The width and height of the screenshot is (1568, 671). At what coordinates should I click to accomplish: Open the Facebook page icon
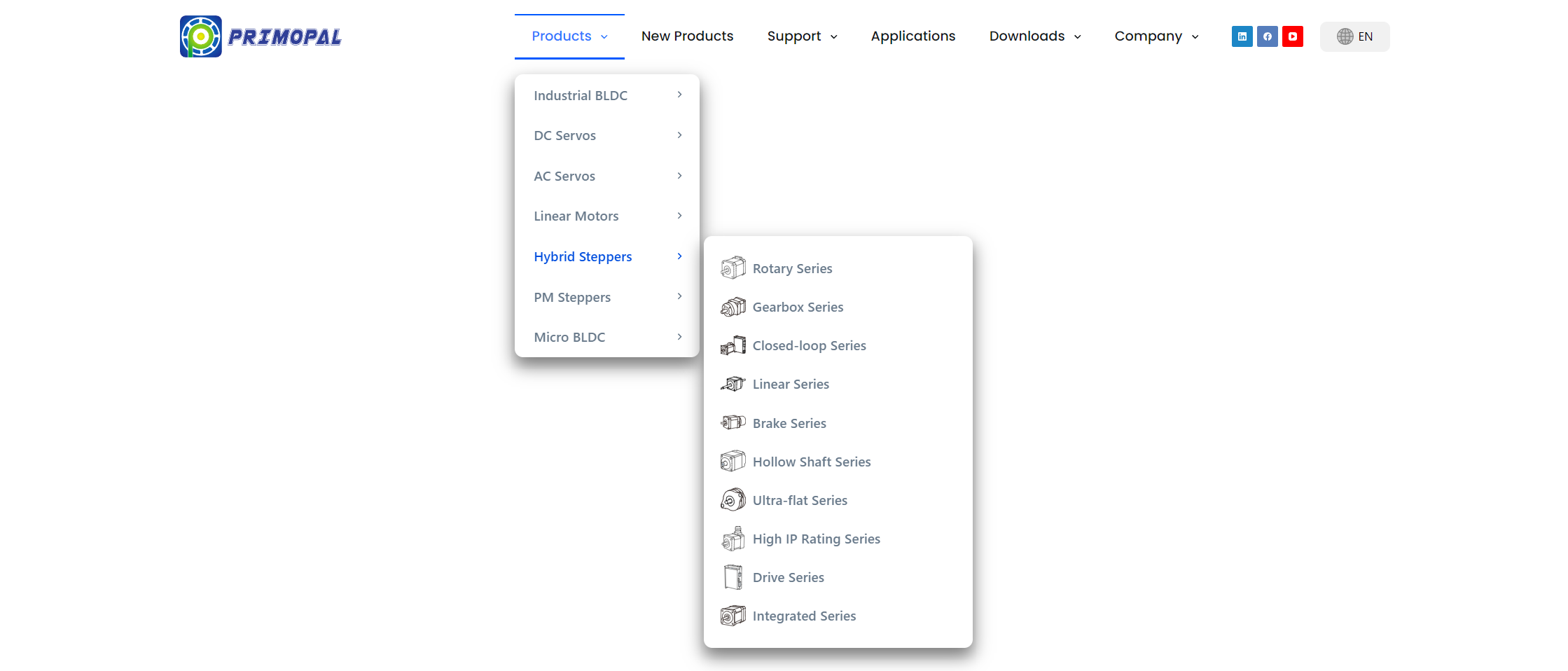1267,36
